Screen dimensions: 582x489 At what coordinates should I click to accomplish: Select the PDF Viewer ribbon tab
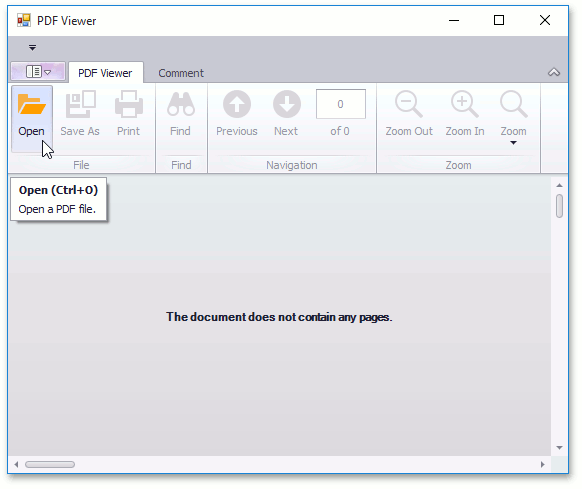105,73
